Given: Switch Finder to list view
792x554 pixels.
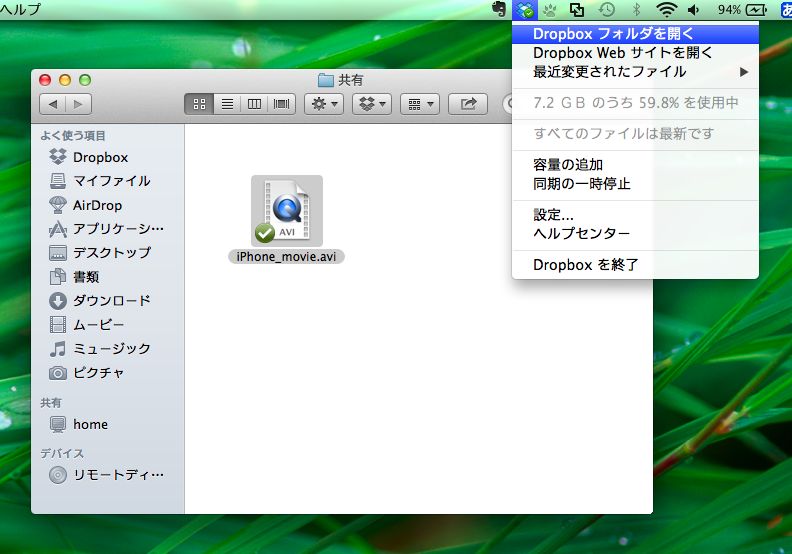Looking at the screenshot, I should 227,104.
